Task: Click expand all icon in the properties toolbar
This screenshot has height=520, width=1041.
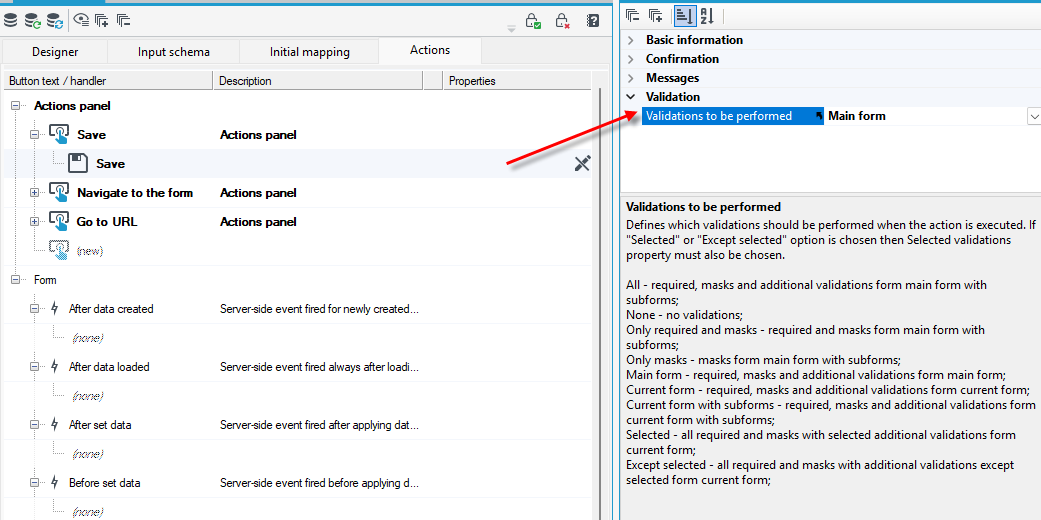Action: (655, 15)
